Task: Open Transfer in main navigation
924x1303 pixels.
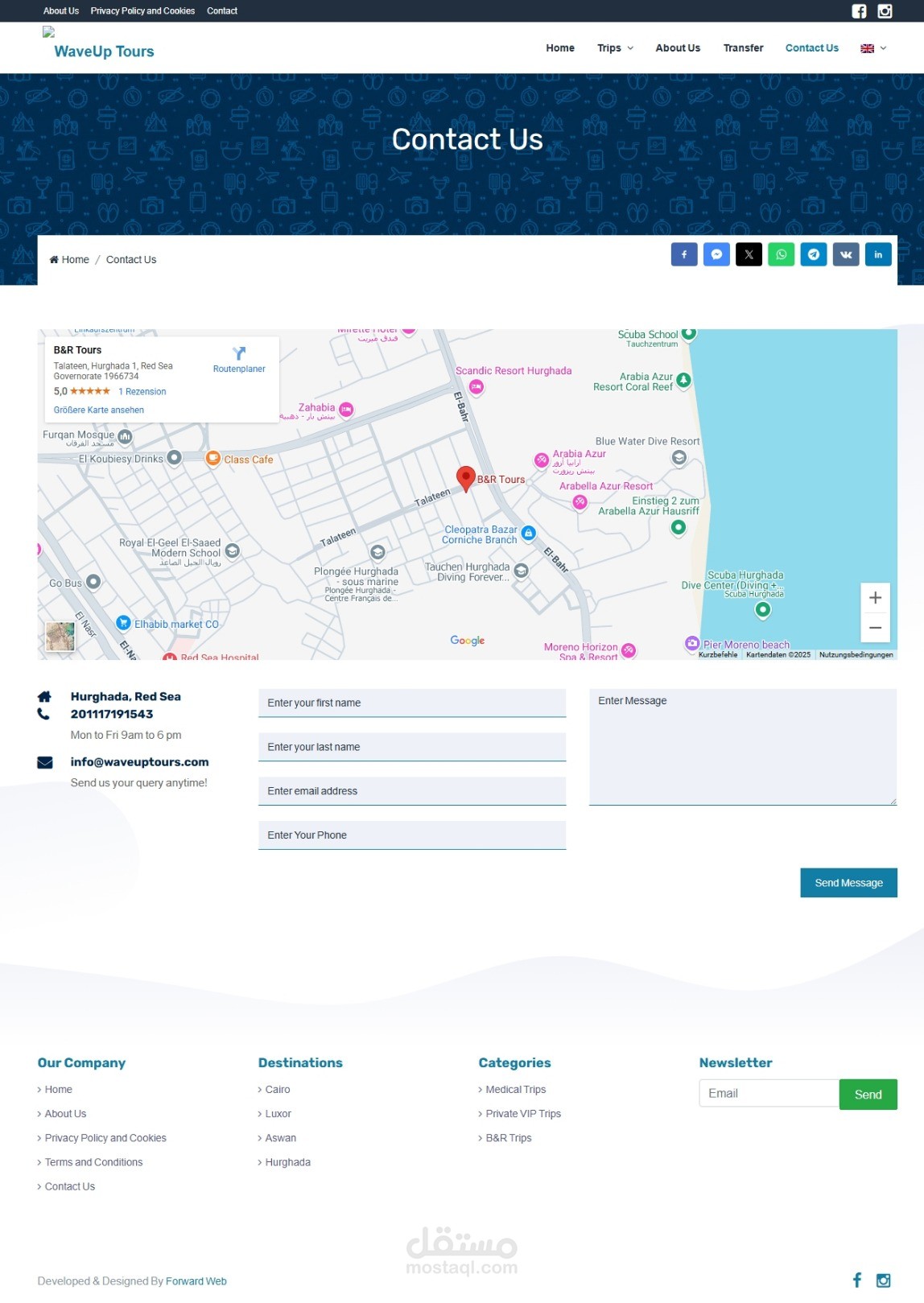Action: pos(743,48)
